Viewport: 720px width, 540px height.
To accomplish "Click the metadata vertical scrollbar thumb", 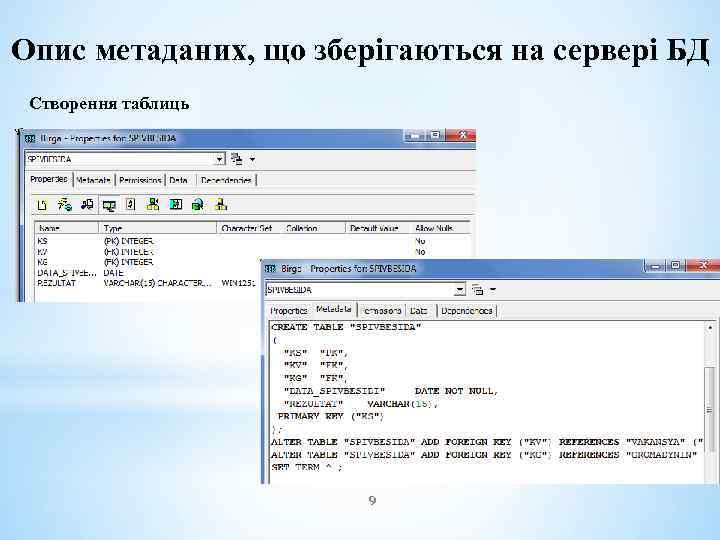I will click(710, 408).
